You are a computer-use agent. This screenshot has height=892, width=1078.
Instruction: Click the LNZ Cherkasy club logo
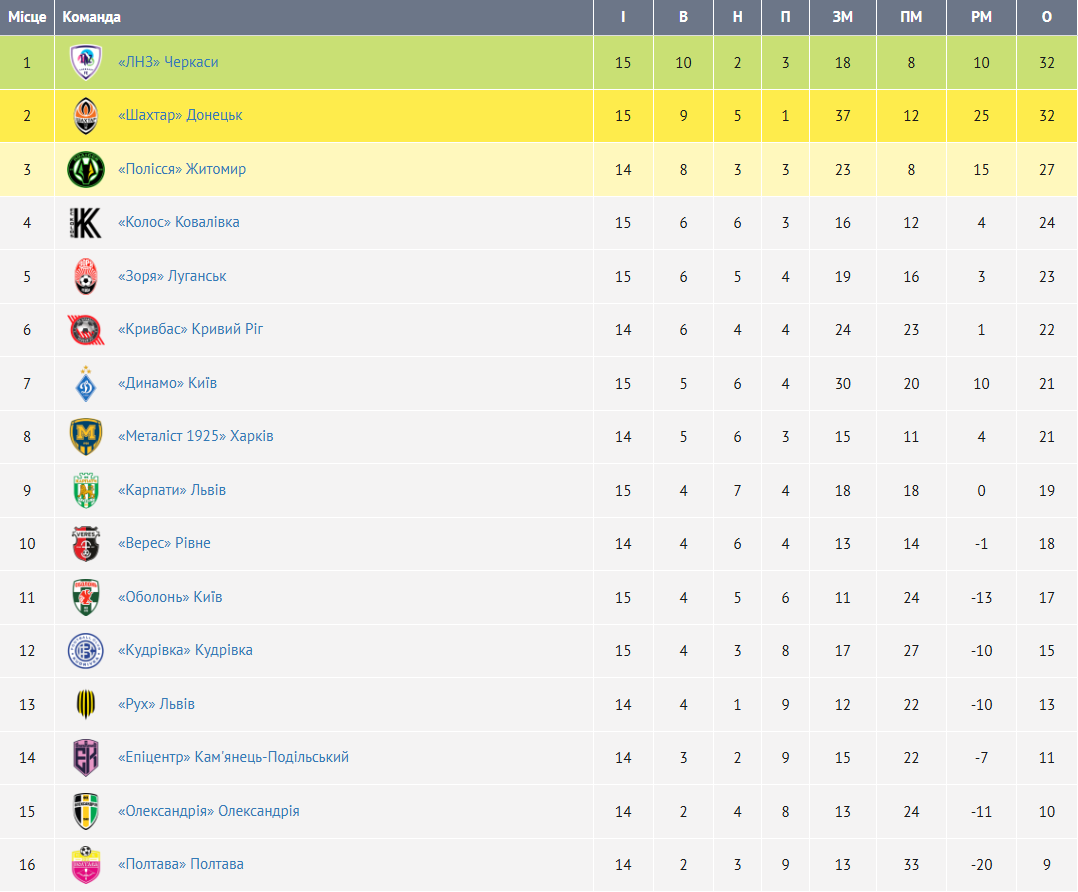[85, 63]
